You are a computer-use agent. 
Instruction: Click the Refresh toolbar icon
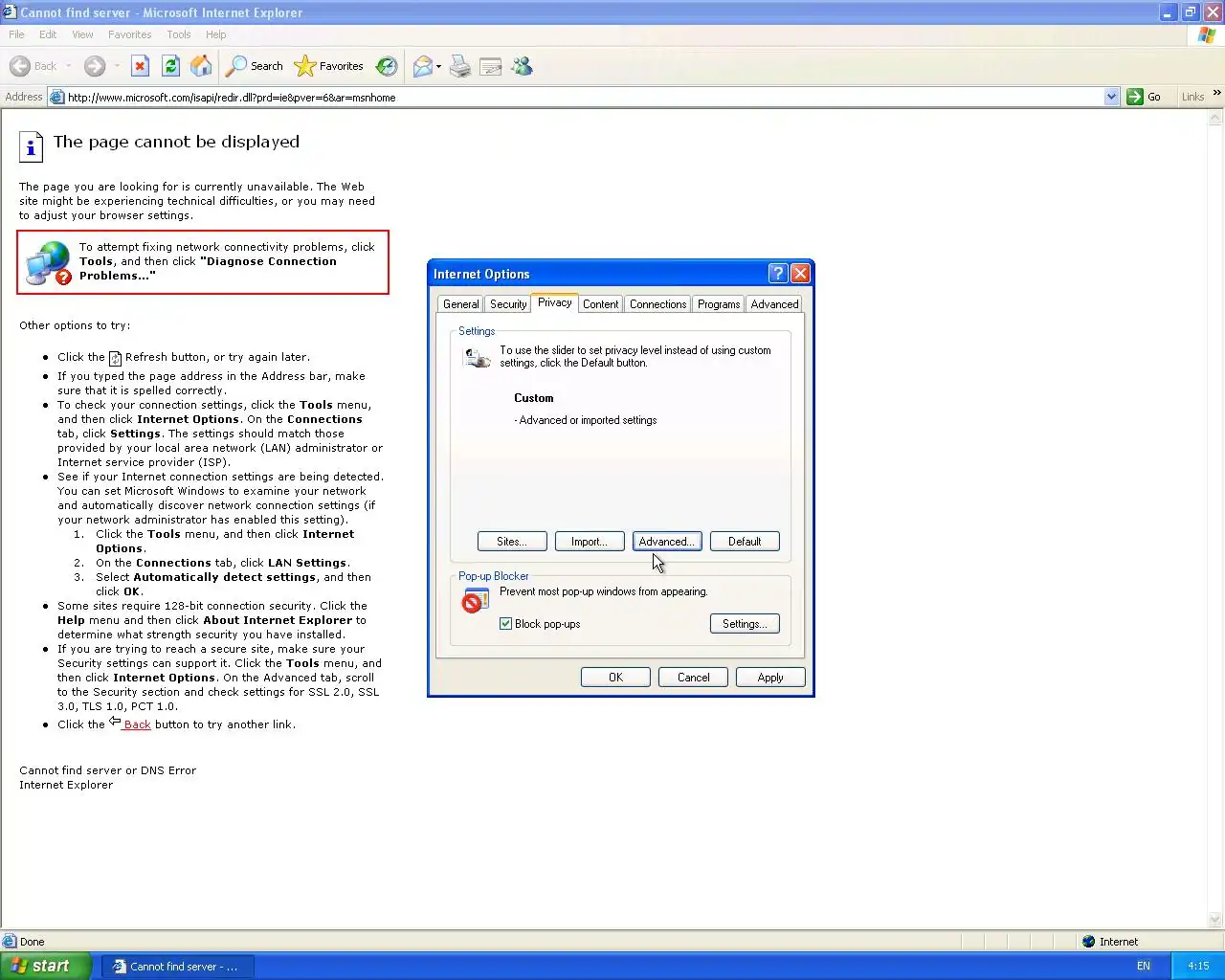[x=170, y=66]
